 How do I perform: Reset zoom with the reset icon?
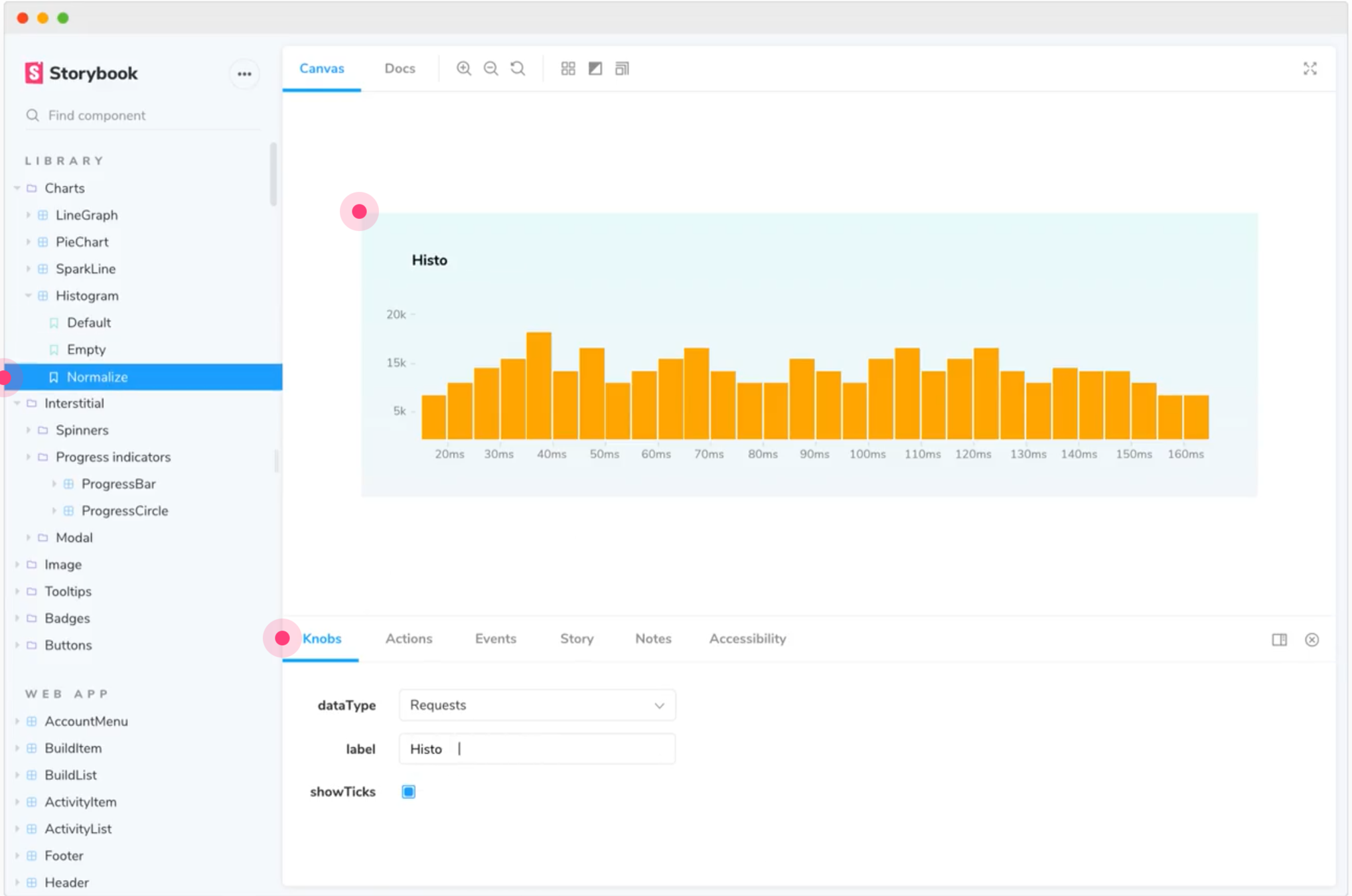pyautogui.click(x=518, y=68)
